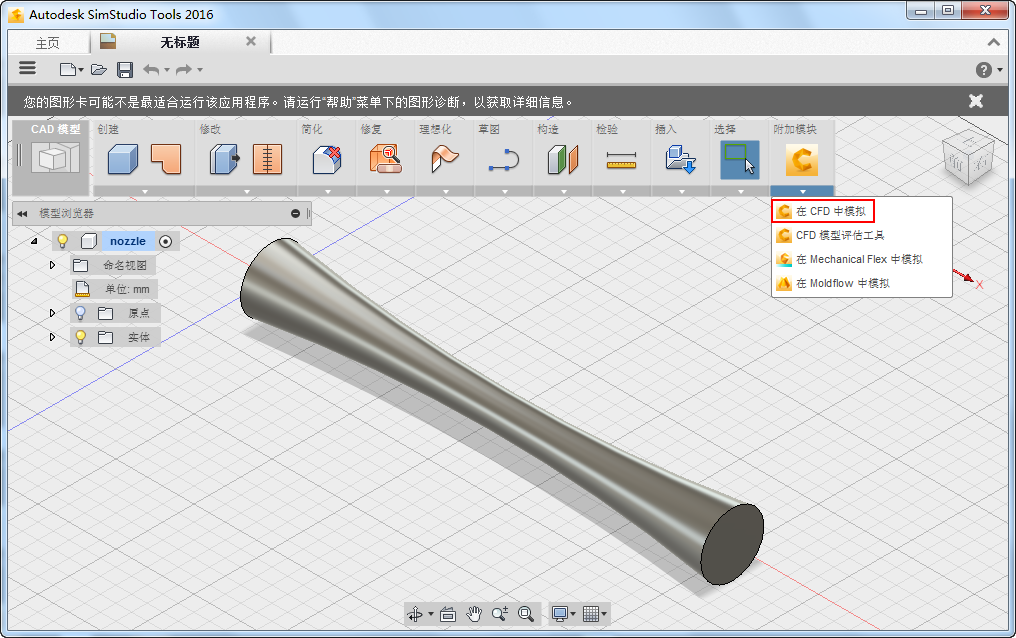Screen dimensions: 1016x638
Task: Select 在 Mechanical Flex 中模拟 menu item
Action: point(861,259)
